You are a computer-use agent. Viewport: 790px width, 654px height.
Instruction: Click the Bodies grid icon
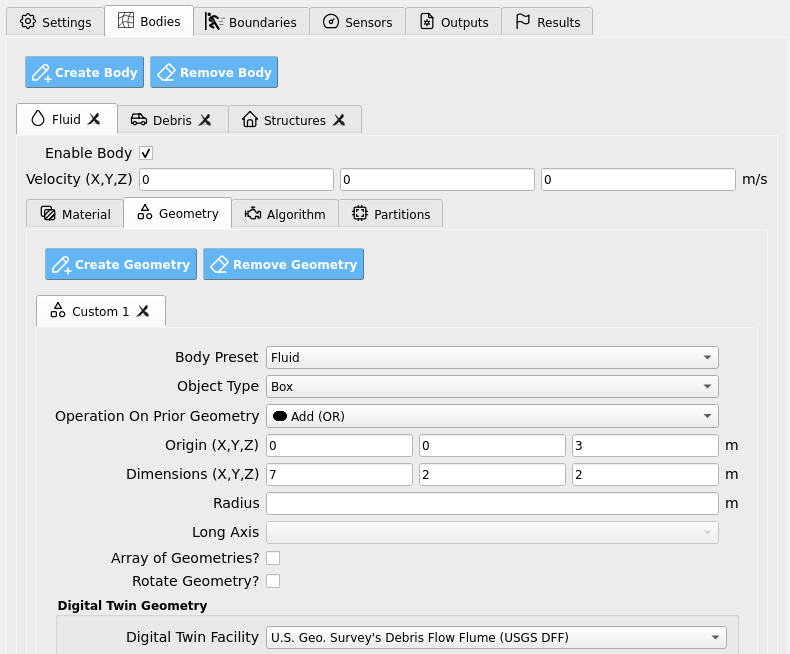pos(126,20)
